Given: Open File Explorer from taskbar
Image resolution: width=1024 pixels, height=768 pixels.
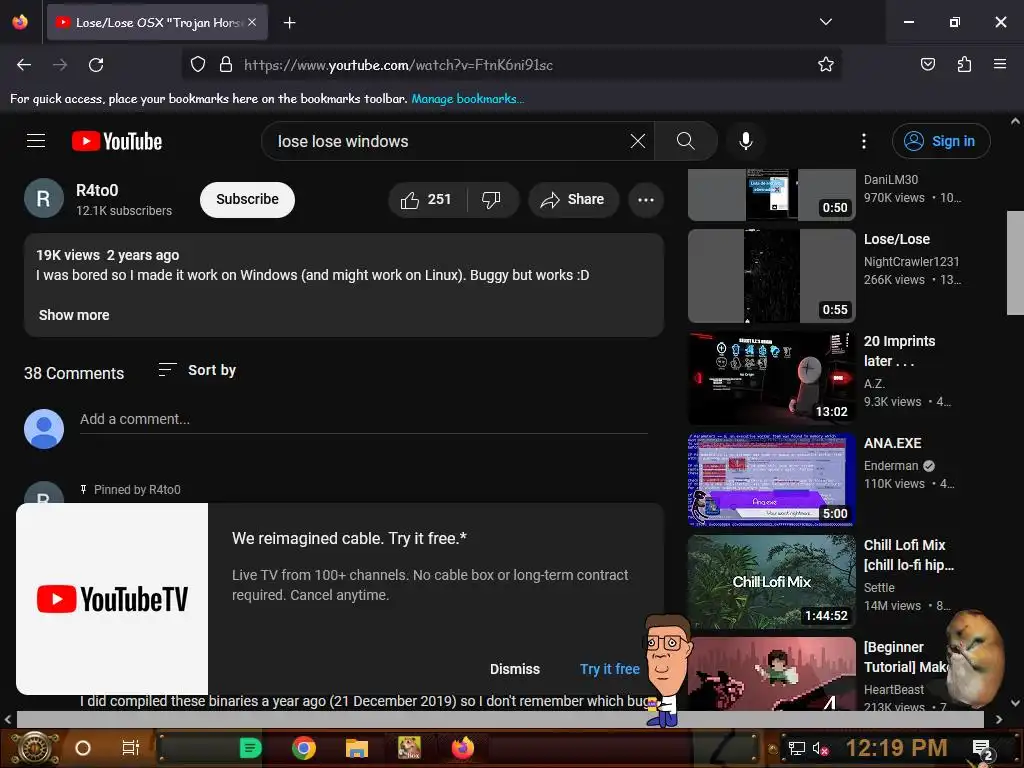Looking at the screenshot, I should click(x=357, y=748).
